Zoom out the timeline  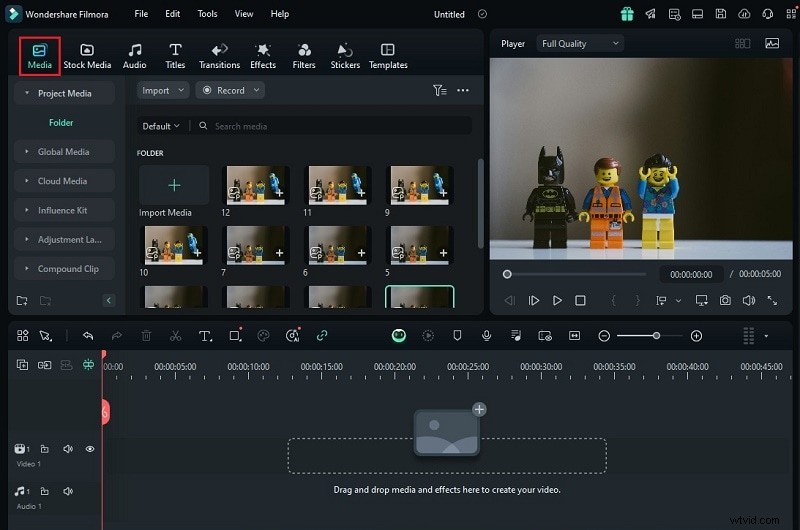[604, 336]
